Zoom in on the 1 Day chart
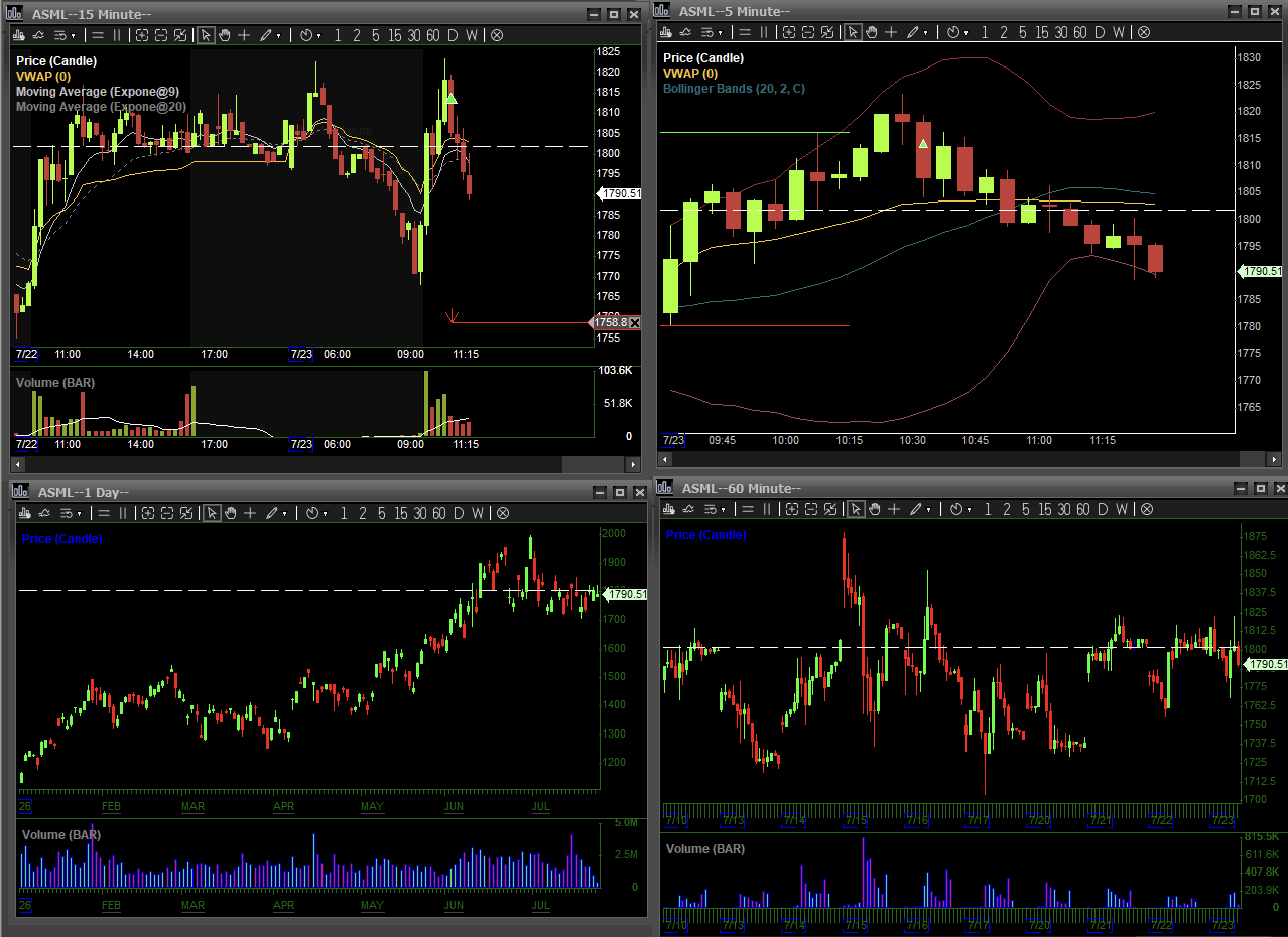 (148, 513)
